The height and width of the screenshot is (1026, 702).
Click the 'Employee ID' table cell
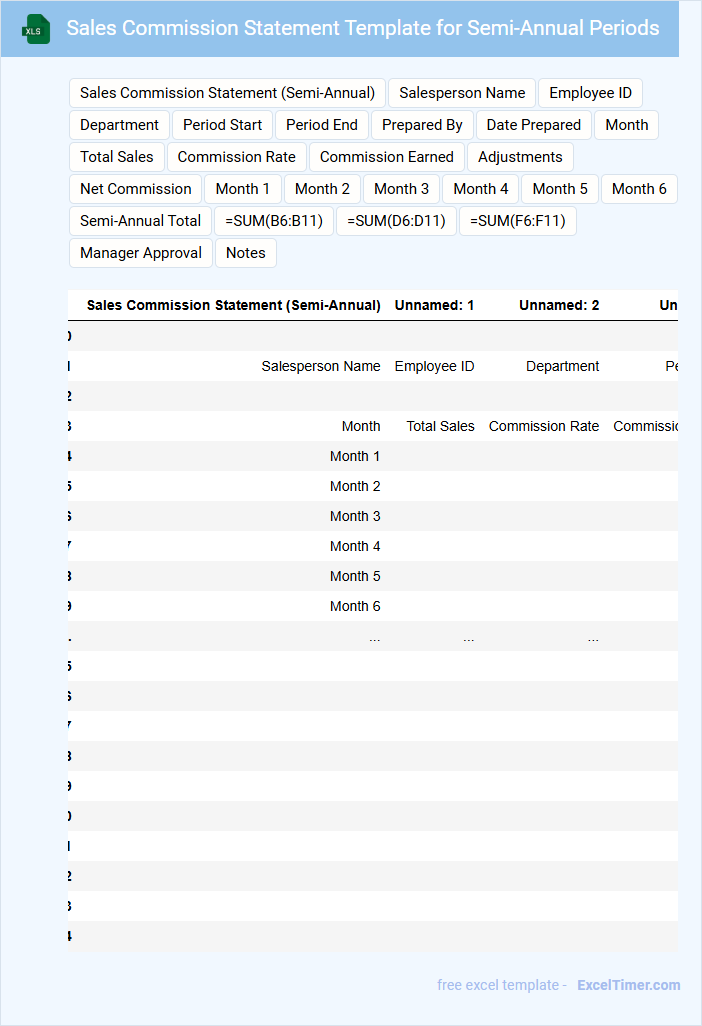coord(434,366)
